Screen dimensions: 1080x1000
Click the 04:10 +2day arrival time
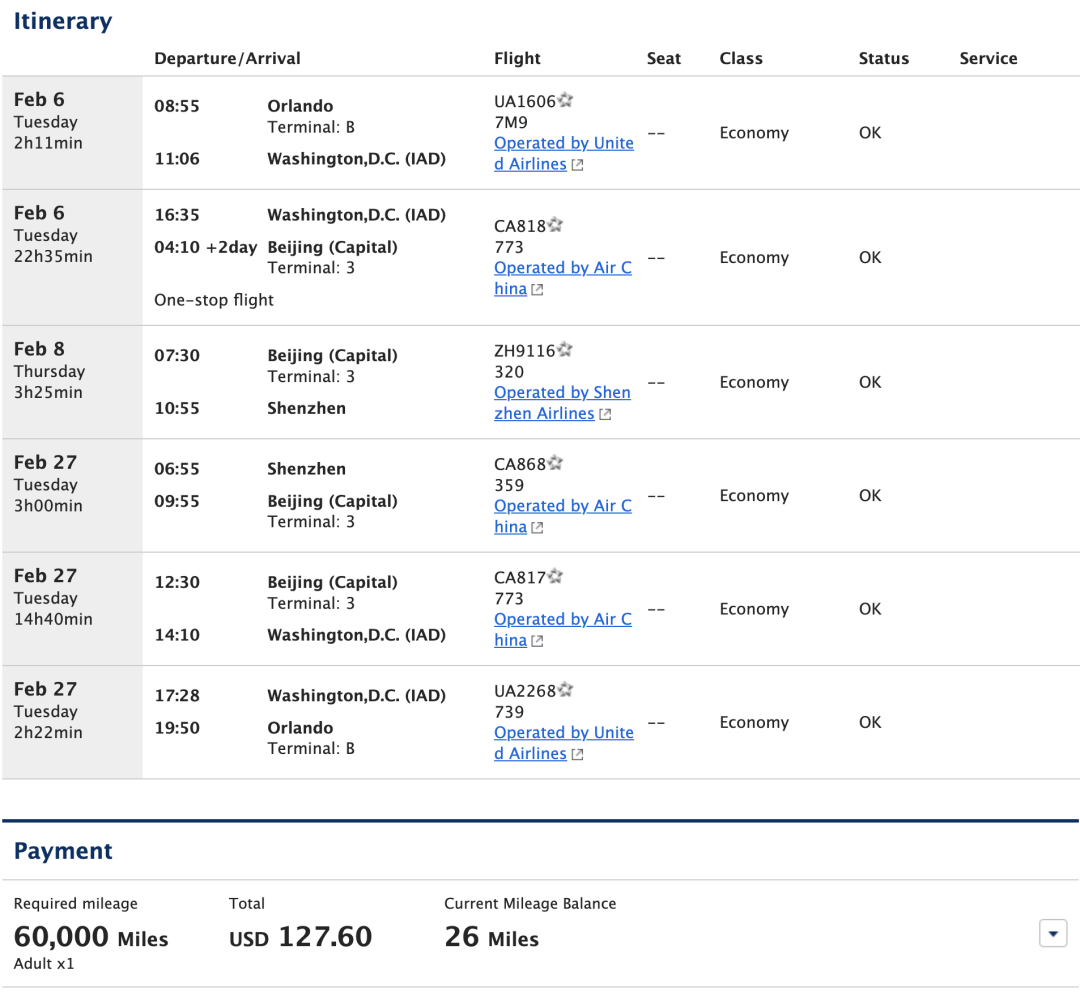[205, 247]
